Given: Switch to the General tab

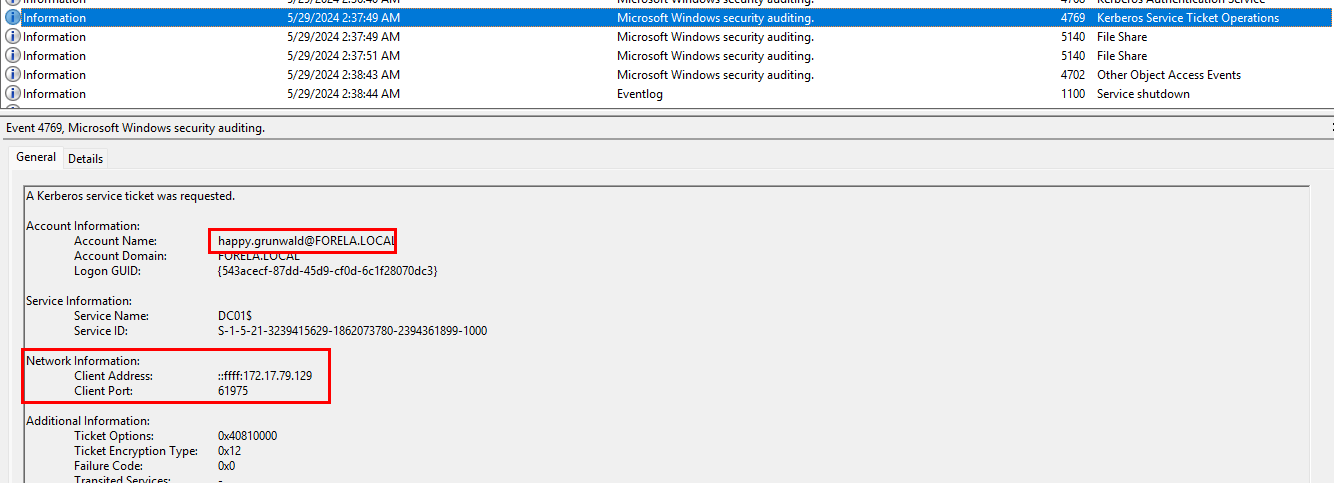Looking at the screenshot, I should [x=36, y=158].
